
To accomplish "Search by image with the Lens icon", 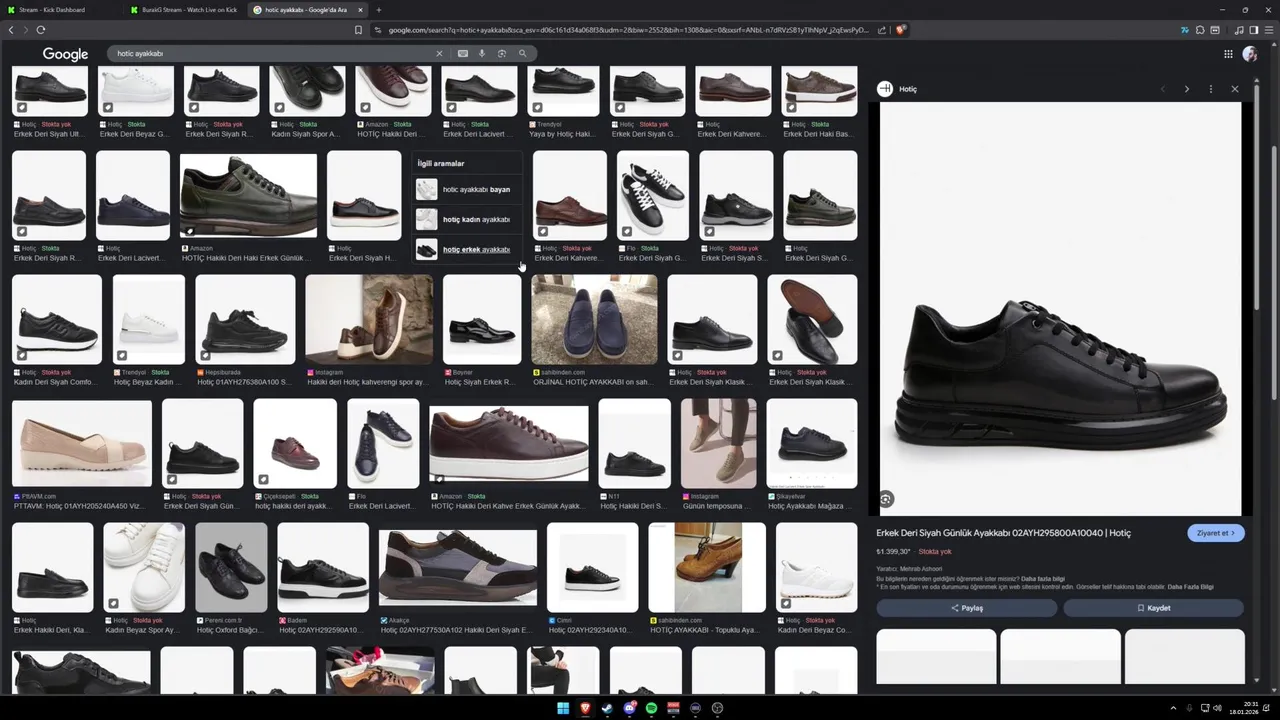I will click(x=502, y=53).
